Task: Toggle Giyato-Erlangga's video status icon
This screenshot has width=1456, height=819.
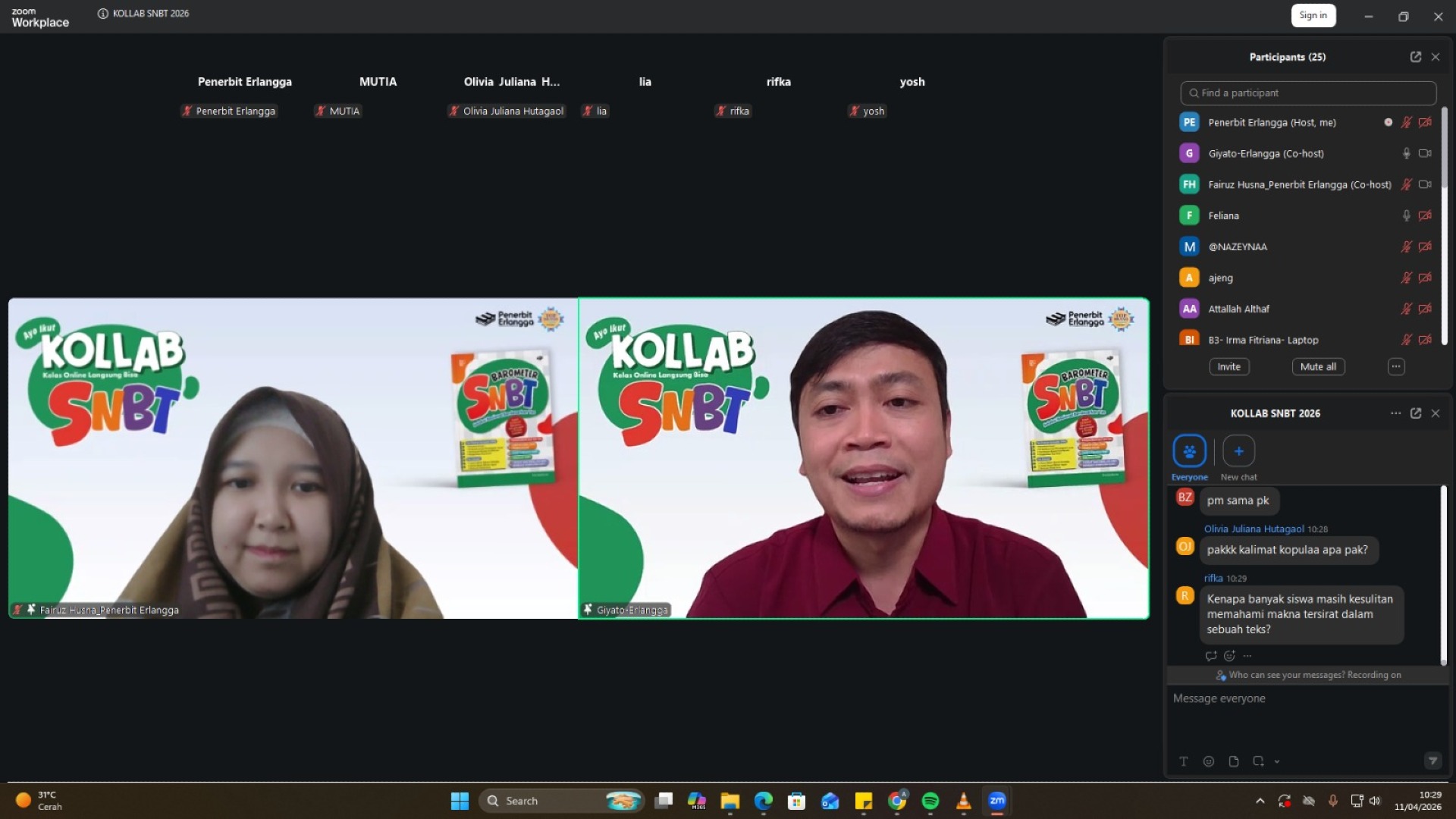Action: point(1426,153)
